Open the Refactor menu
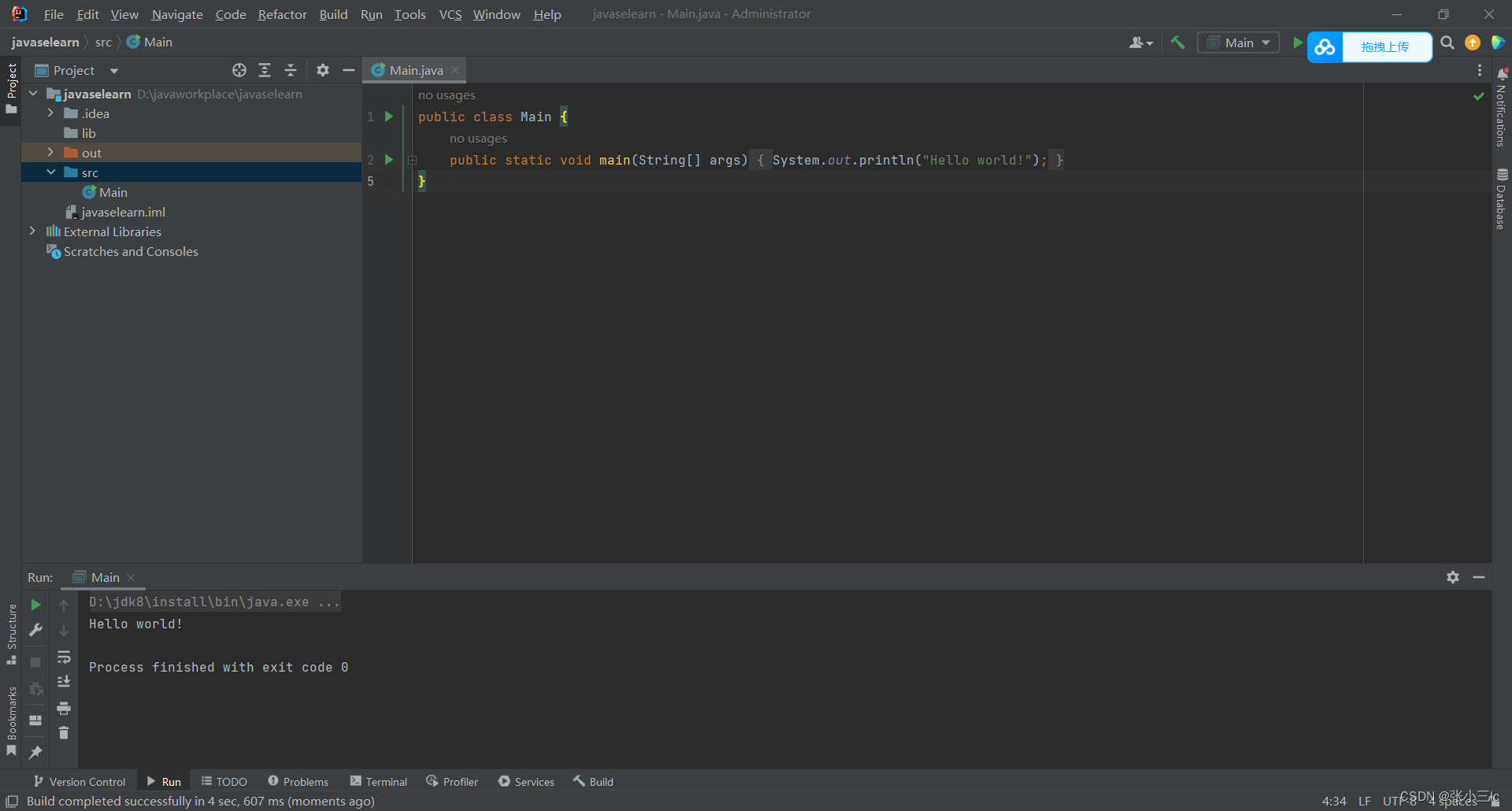The width and height of the screenshot is (1512, 811). tap(282, 14)
